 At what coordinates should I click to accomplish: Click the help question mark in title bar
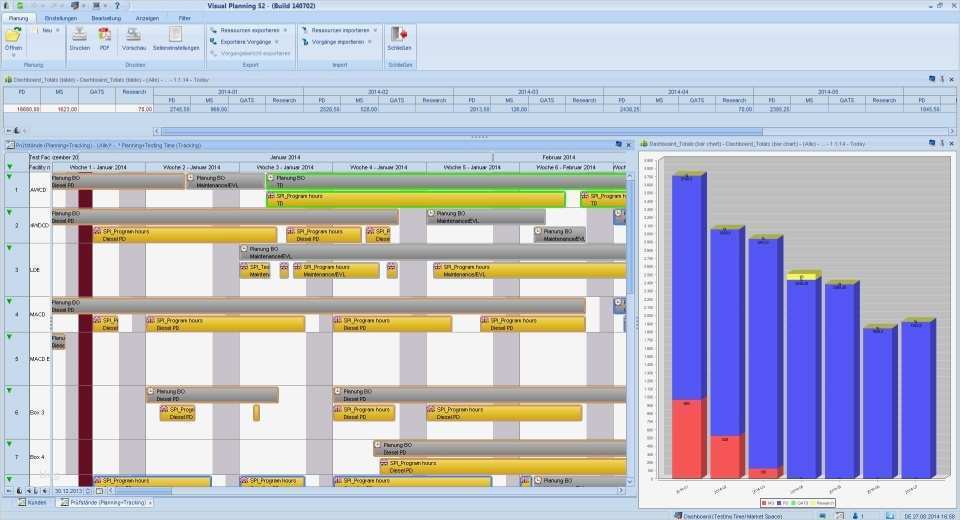[x=117, y=6]
